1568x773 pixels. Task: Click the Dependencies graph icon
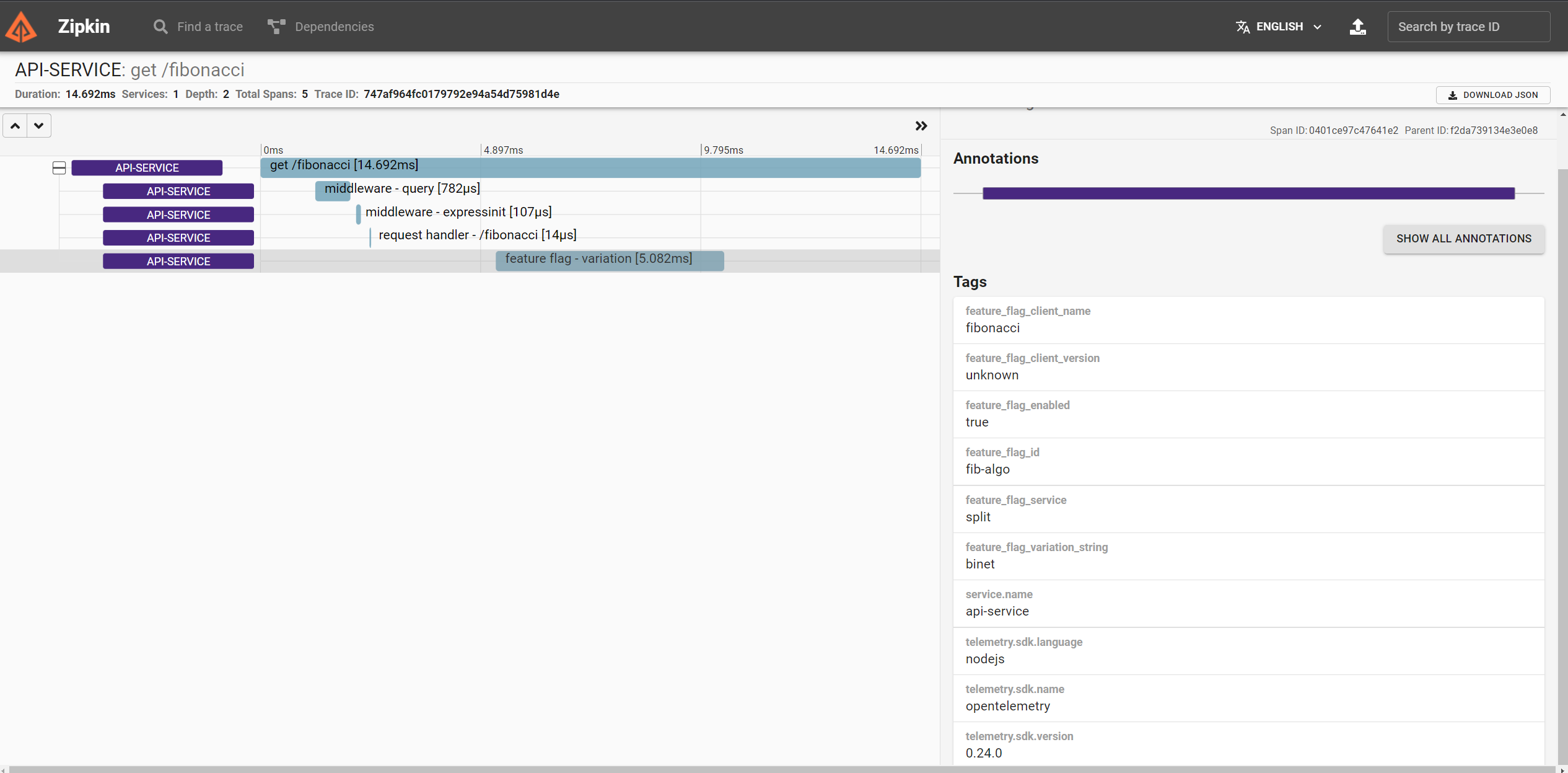(x=276, y=27)
